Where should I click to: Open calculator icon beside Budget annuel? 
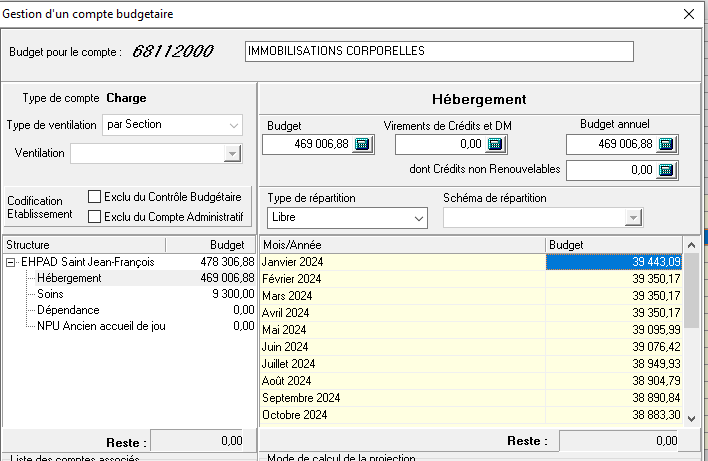[x=666, y=145]
